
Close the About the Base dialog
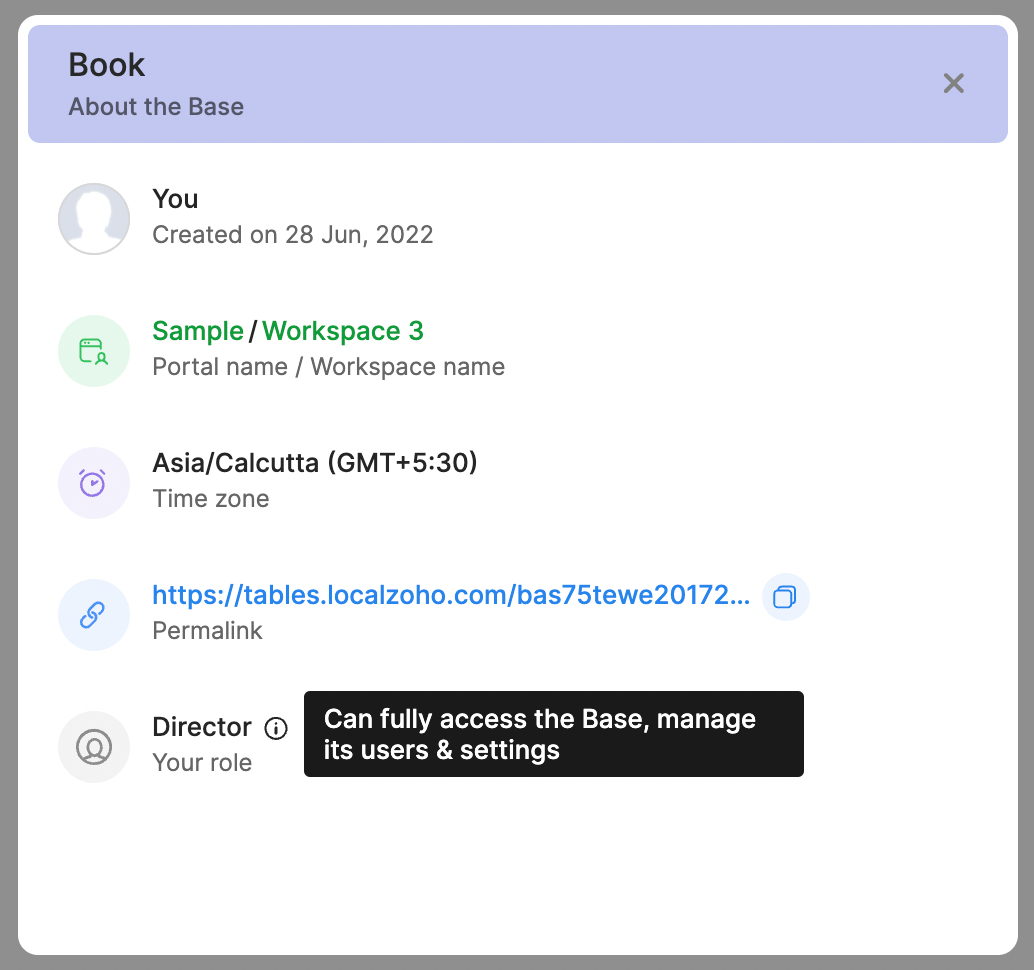[953, 84]
